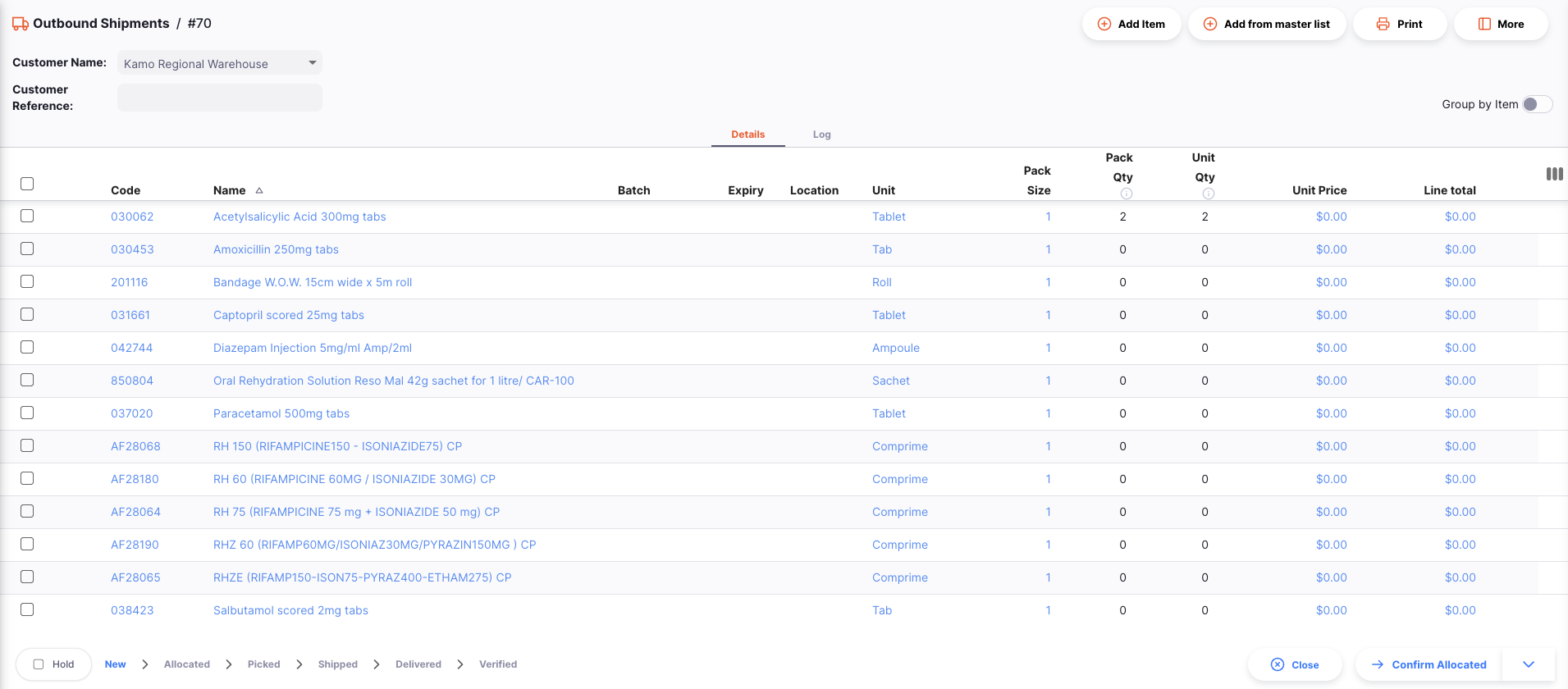
Task: Toggle the Group by Item switch
Action: (1538, 104)
